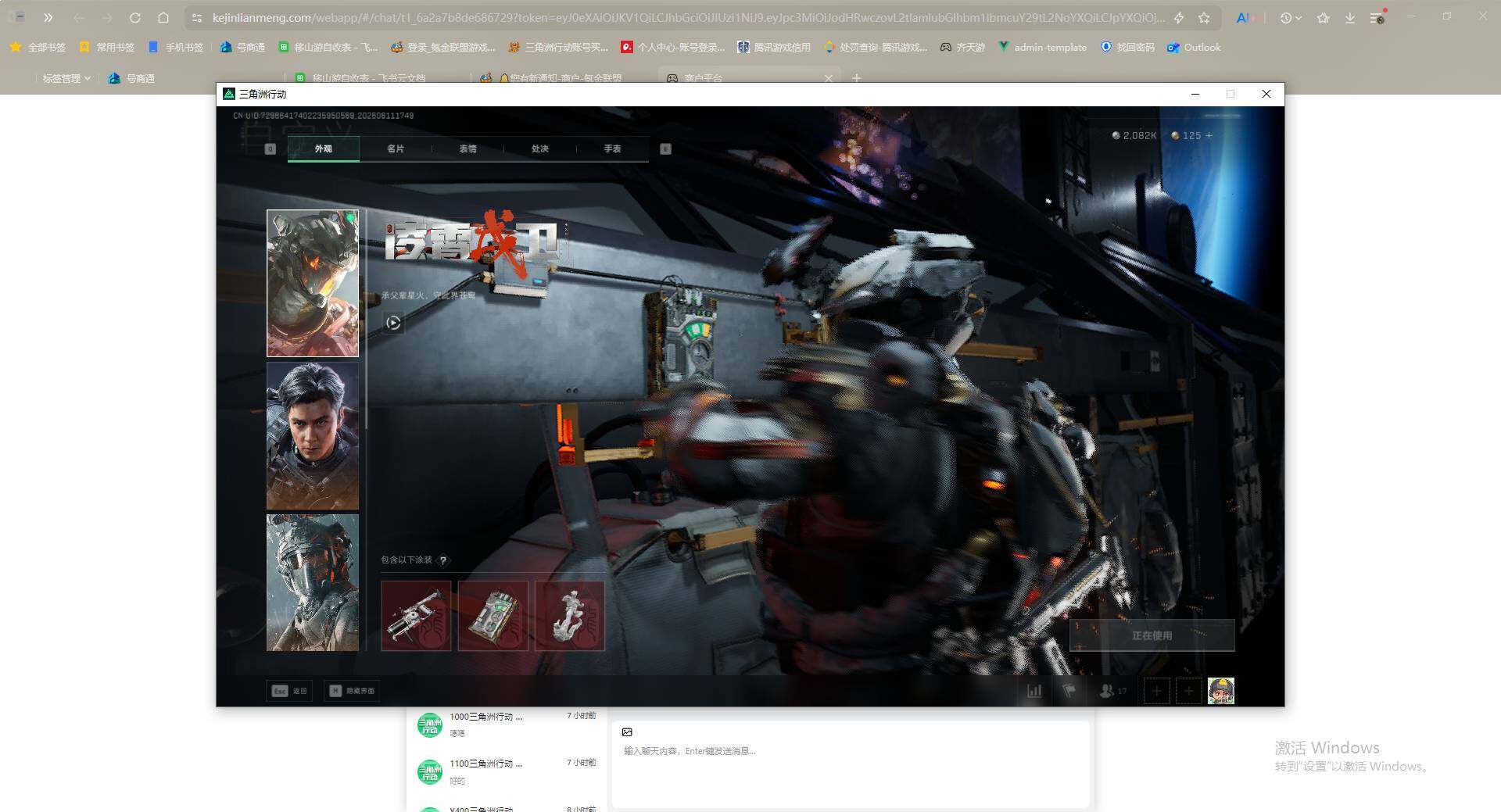Screen dimensions: 1501x812
Task: Open the browser history dropdown
Action: (1291, 17)
